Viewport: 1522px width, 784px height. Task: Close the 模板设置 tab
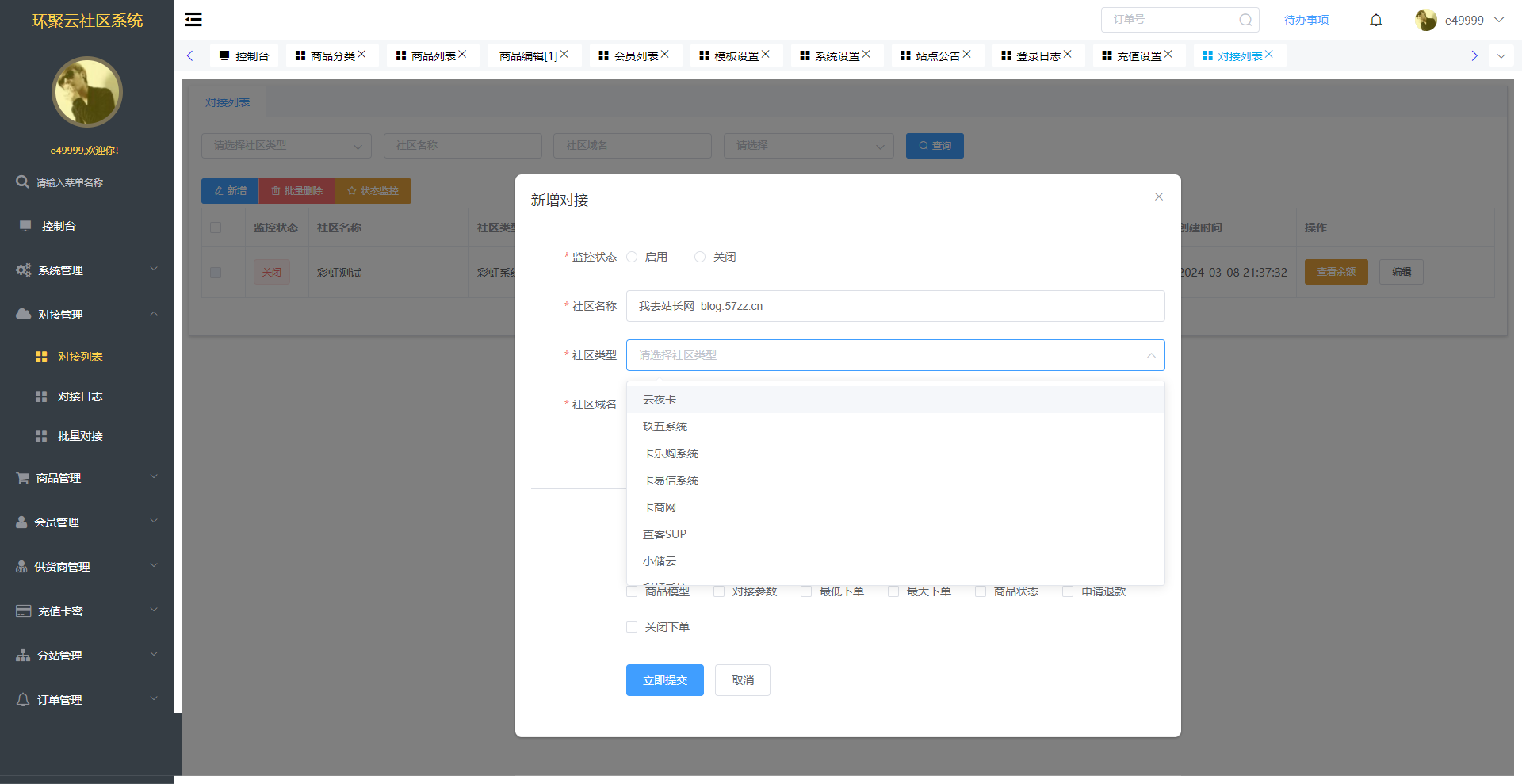[766, 54]
